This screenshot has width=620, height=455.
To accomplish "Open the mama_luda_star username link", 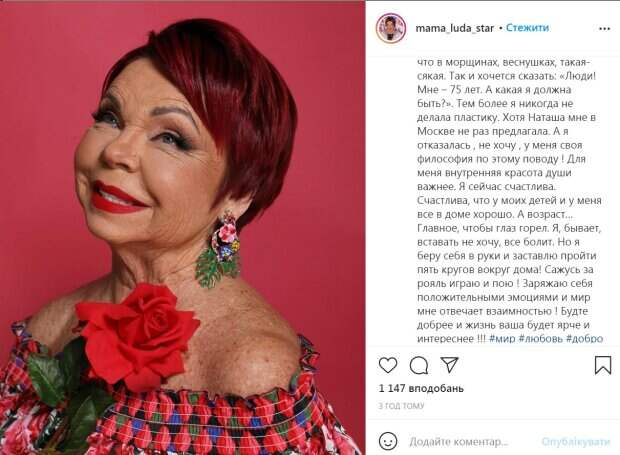I will tap(455, 28).
